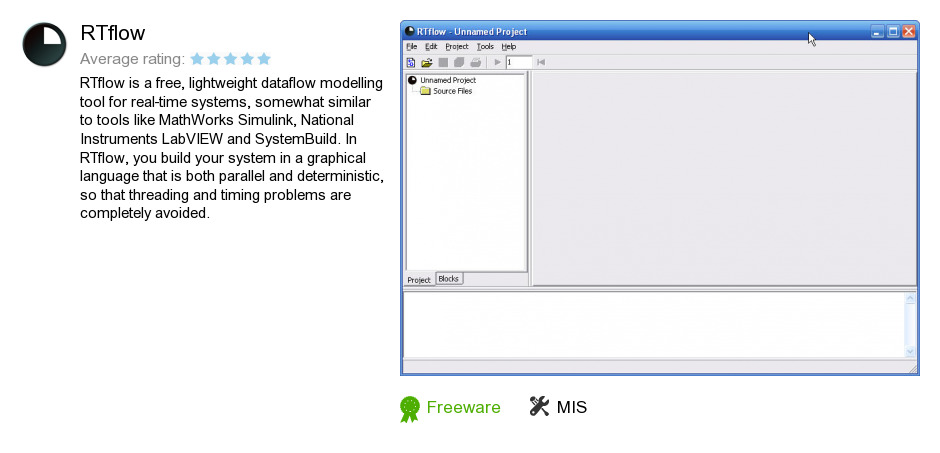Click the green Freeware badge icon
Screen dimensions: 940x453
coord(409,409)
